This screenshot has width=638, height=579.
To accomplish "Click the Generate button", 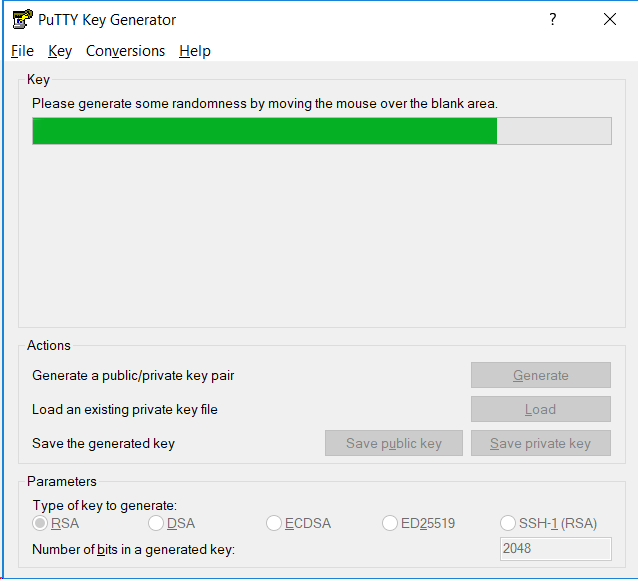I will click(x=541, y=375).
